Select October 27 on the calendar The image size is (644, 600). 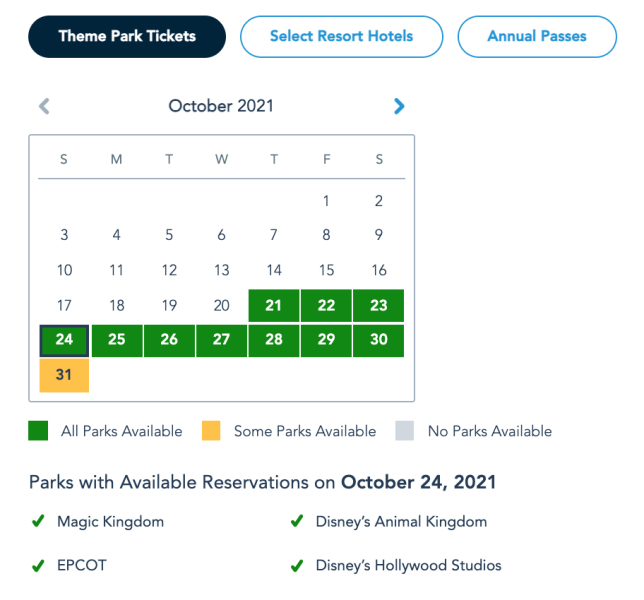222,340
